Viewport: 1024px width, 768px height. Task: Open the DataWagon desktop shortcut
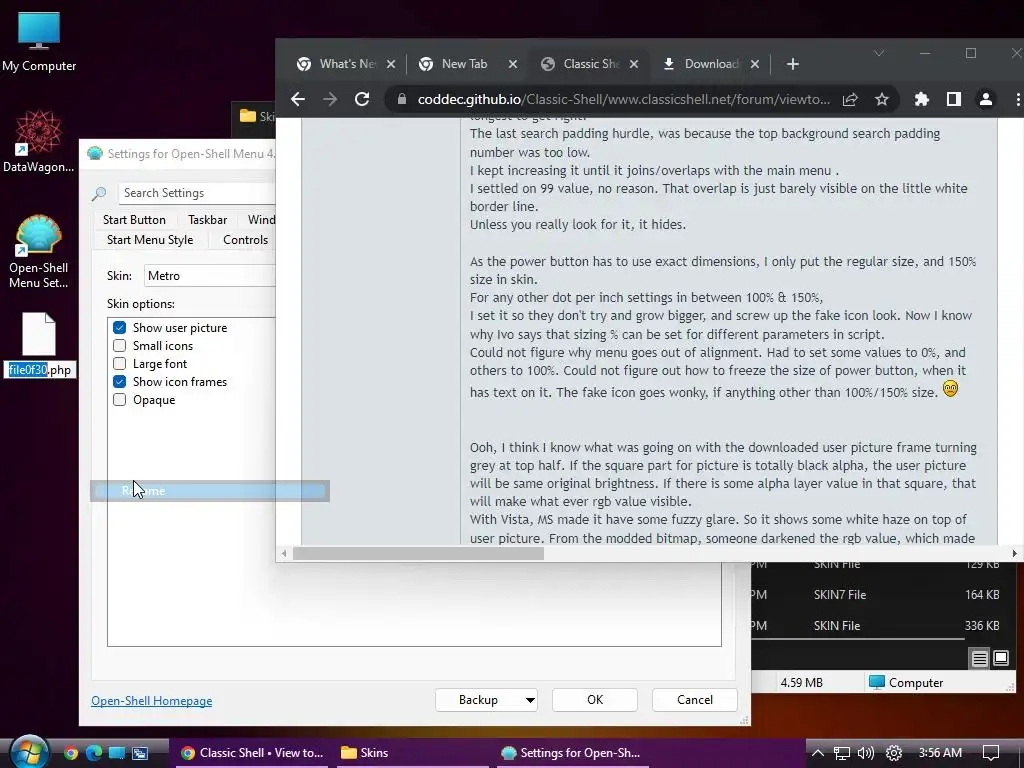click(x=39, y=141)
